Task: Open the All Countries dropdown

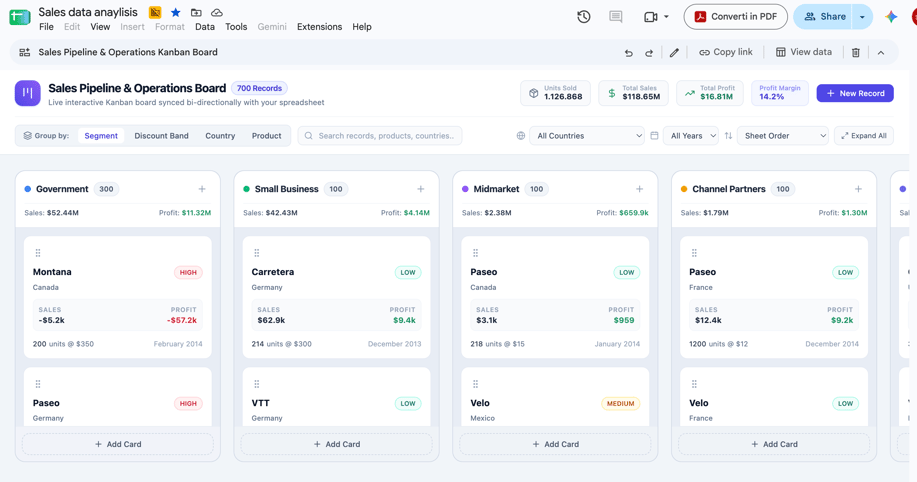Action: pos(587,136)
